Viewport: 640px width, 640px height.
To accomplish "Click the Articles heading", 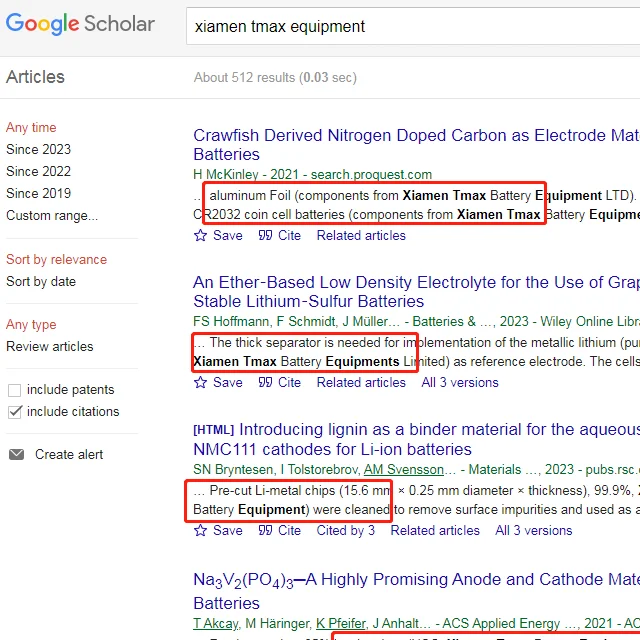I will tap(35, 77).
